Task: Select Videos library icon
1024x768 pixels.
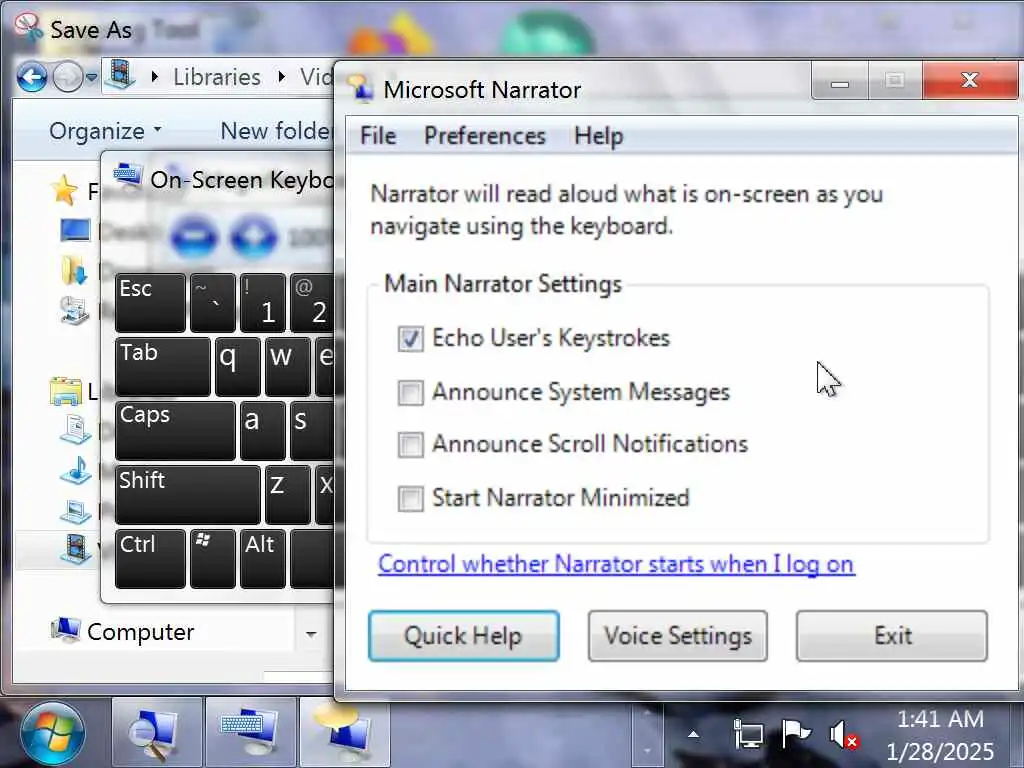Action: (75, 548)
